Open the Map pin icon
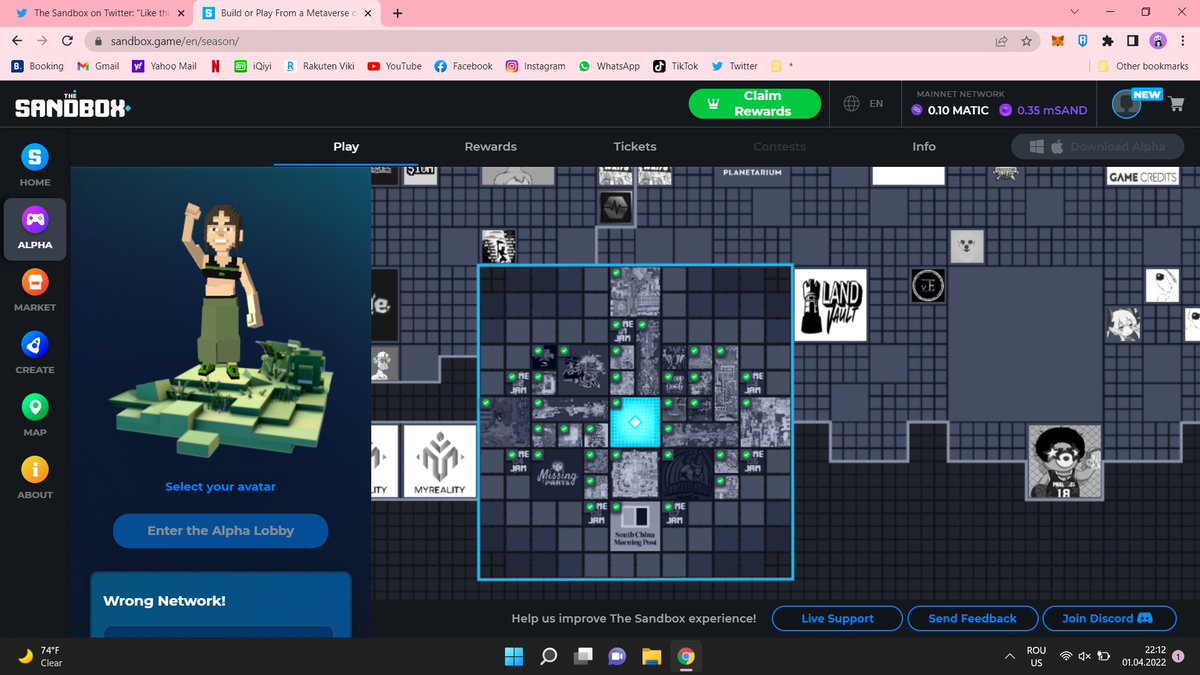 click(x=35, y=407)
